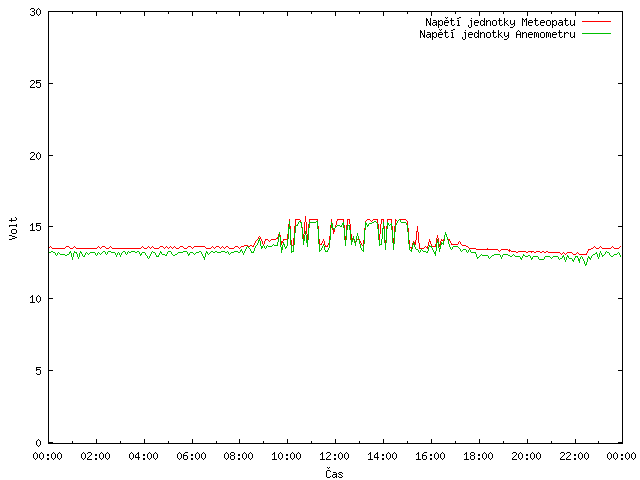This screenshot has height=480, width=640.
Task: Click the y-axis value 20
Action: (x=36, y=156)
